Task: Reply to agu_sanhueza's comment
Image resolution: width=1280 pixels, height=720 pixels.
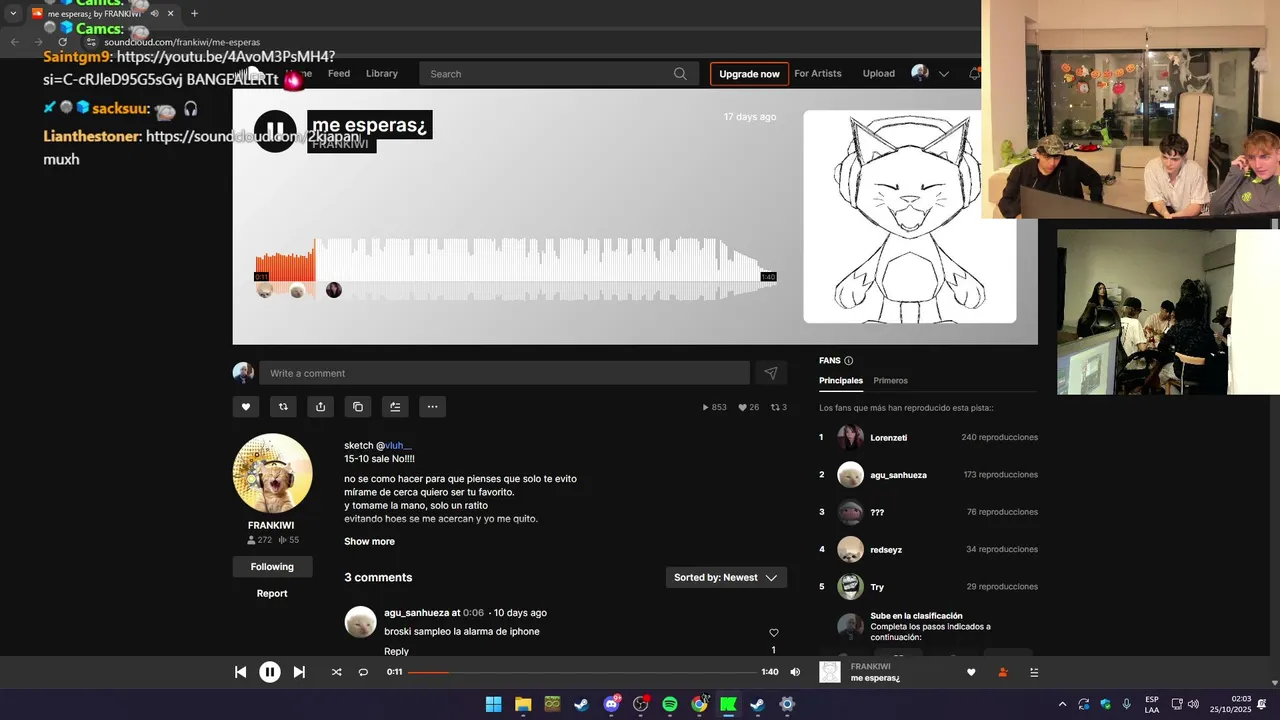Action: (x=396, y=651)
